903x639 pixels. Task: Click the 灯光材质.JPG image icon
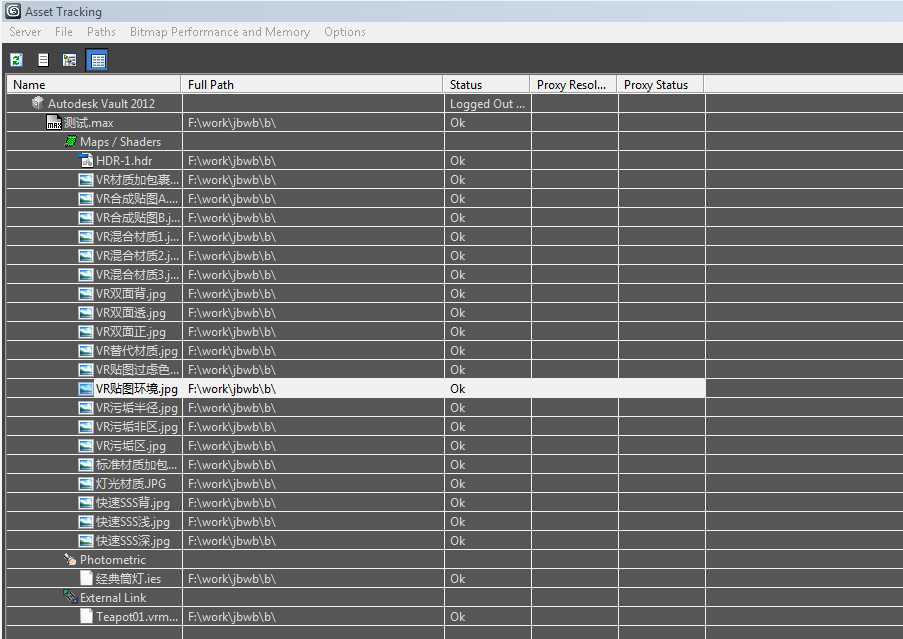(86, 484)
